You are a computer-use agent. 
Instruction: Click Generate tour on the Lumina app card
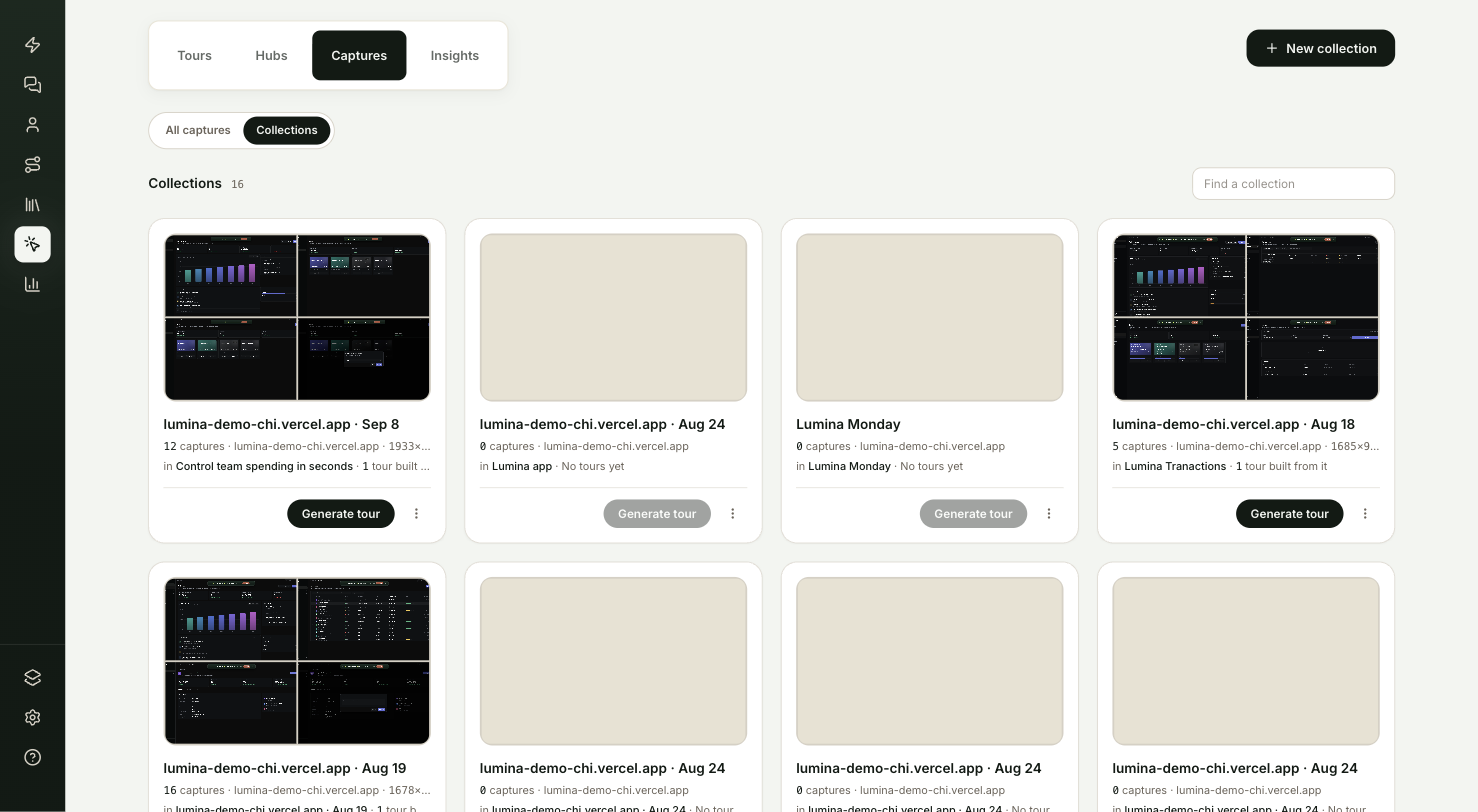pos(657,514)
